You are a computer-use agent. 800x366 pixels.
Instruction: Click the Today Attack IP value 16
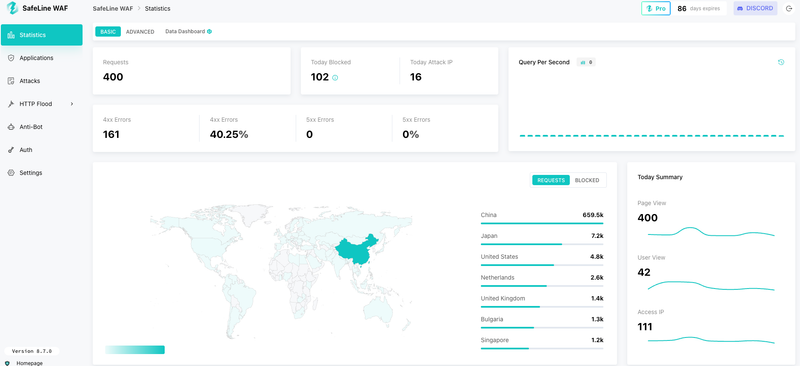pyautogui.click(x=416, y=78)
